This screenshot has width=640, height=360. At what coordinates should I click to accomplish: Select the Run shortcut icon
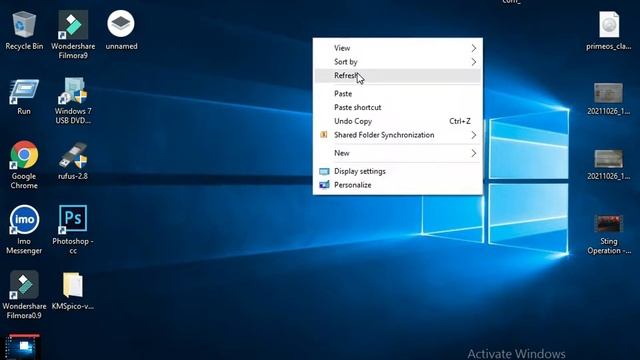(24, 91)
